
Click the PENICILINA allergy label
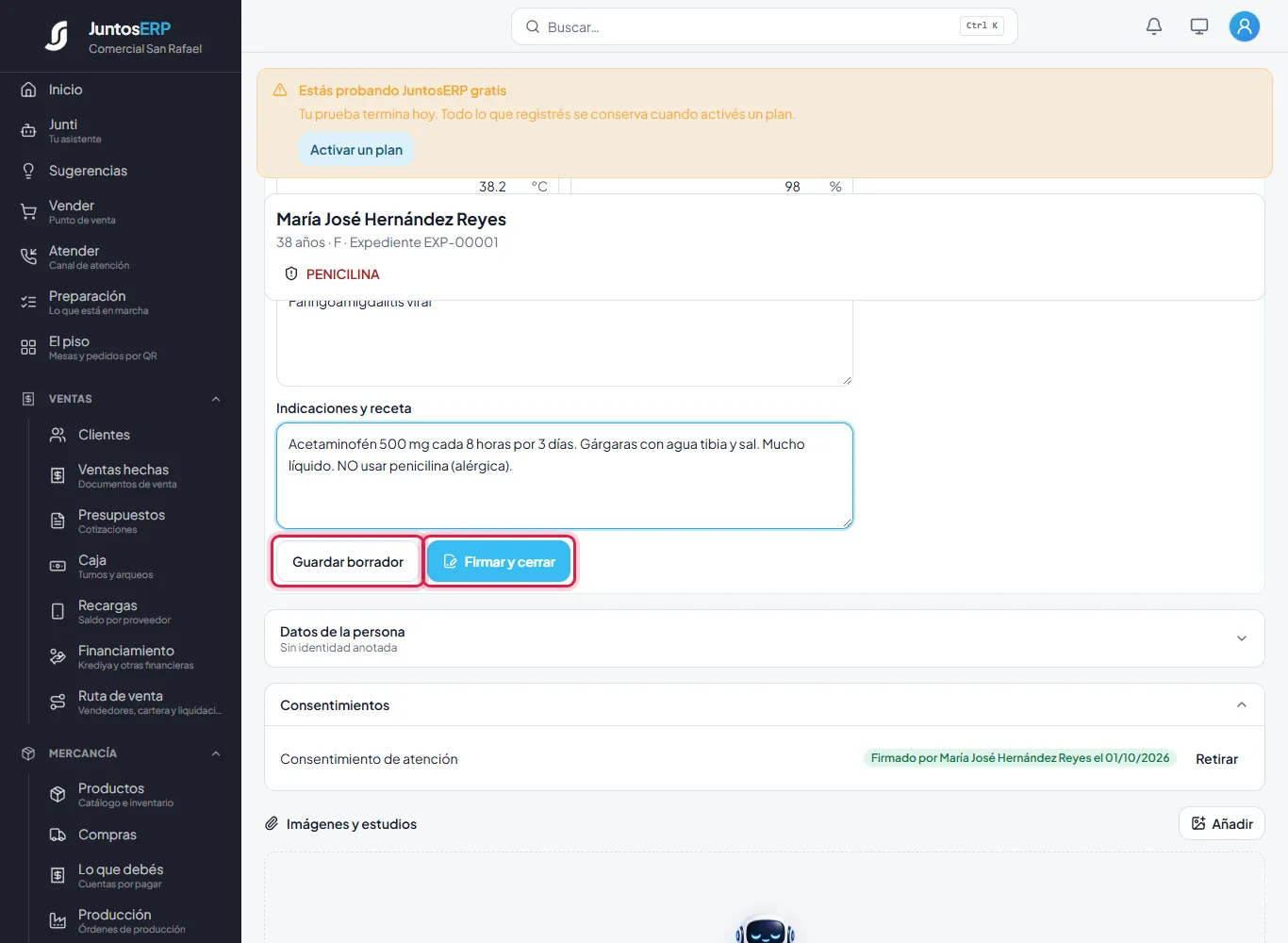tap(343, 274)
